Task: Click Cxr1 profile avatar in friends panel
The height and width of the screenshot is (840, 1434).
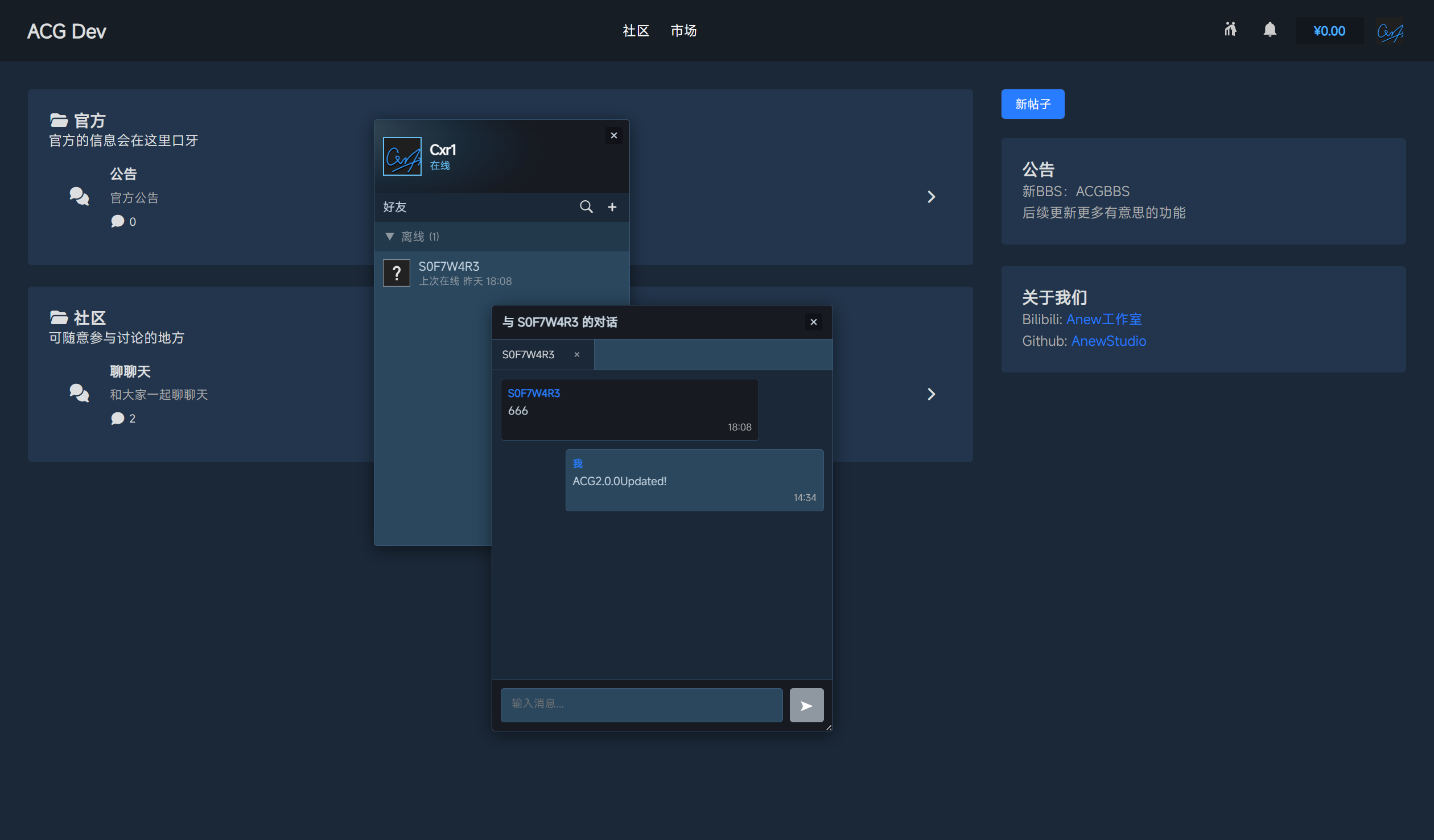Action: (x=402, y=156)
